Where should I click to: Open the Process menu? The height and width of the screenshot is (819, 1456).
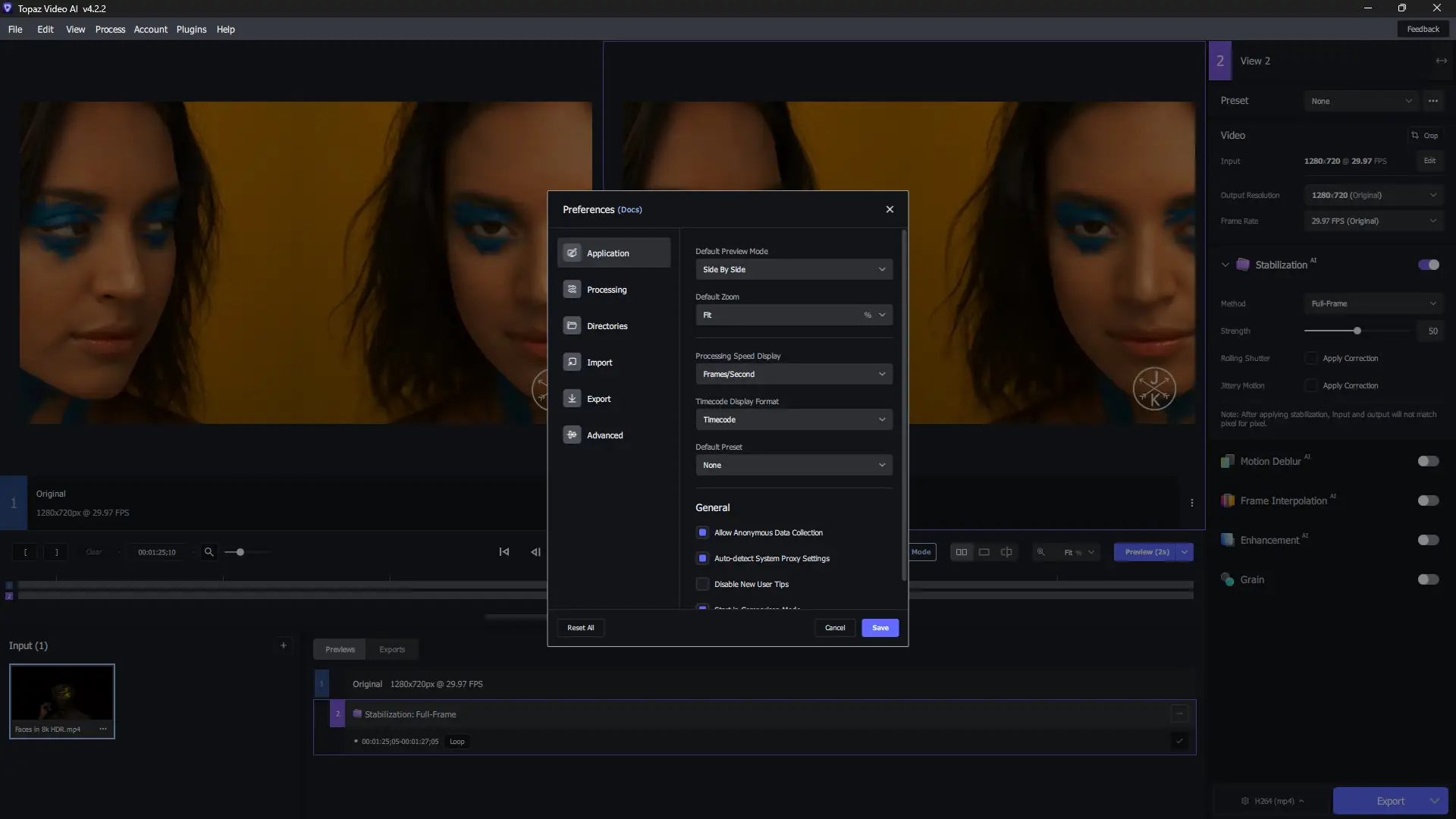coord(110,29)
